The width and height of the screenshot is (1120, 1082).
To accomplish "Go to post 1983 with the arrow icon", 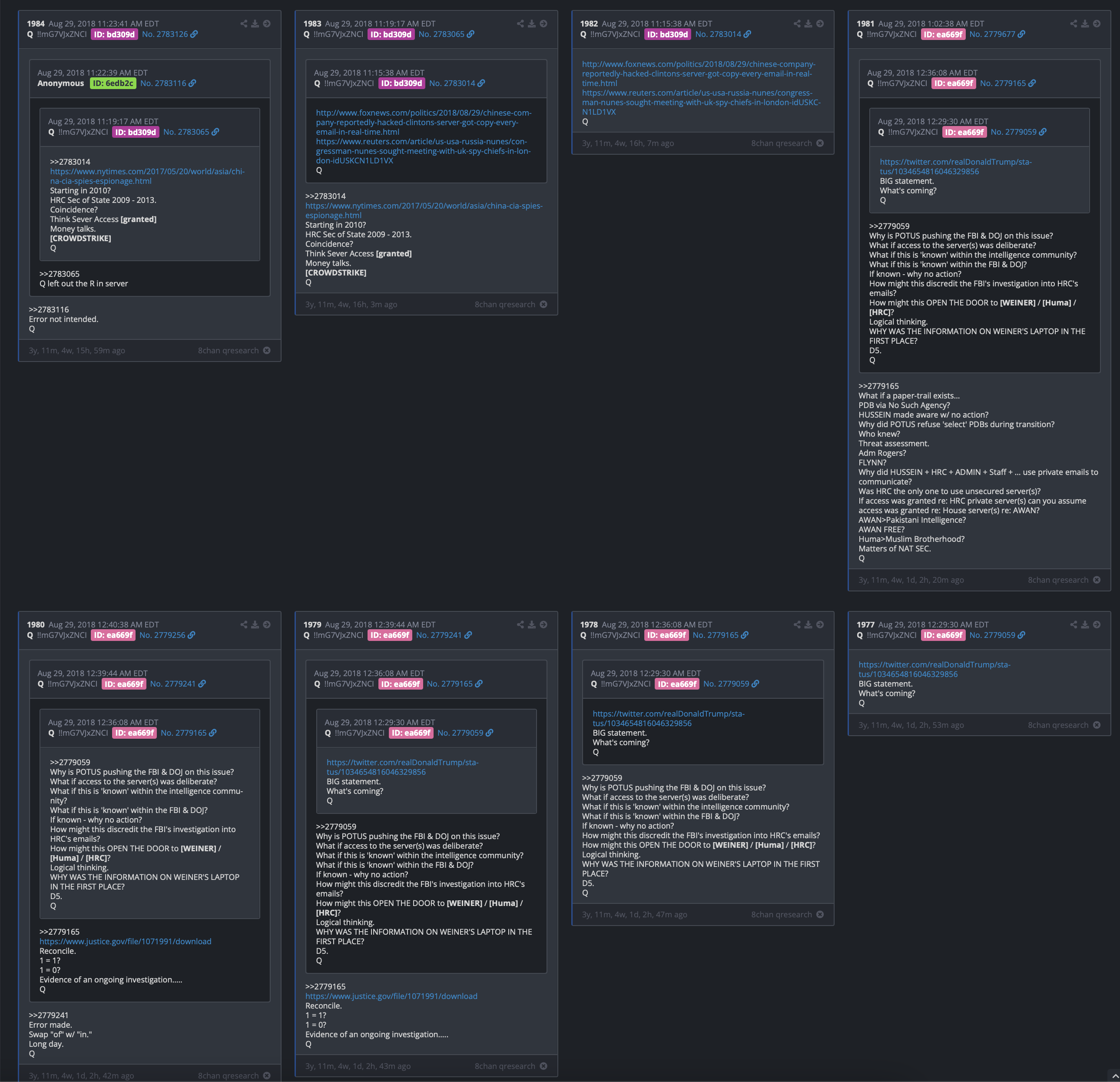I will coord(543,23).
